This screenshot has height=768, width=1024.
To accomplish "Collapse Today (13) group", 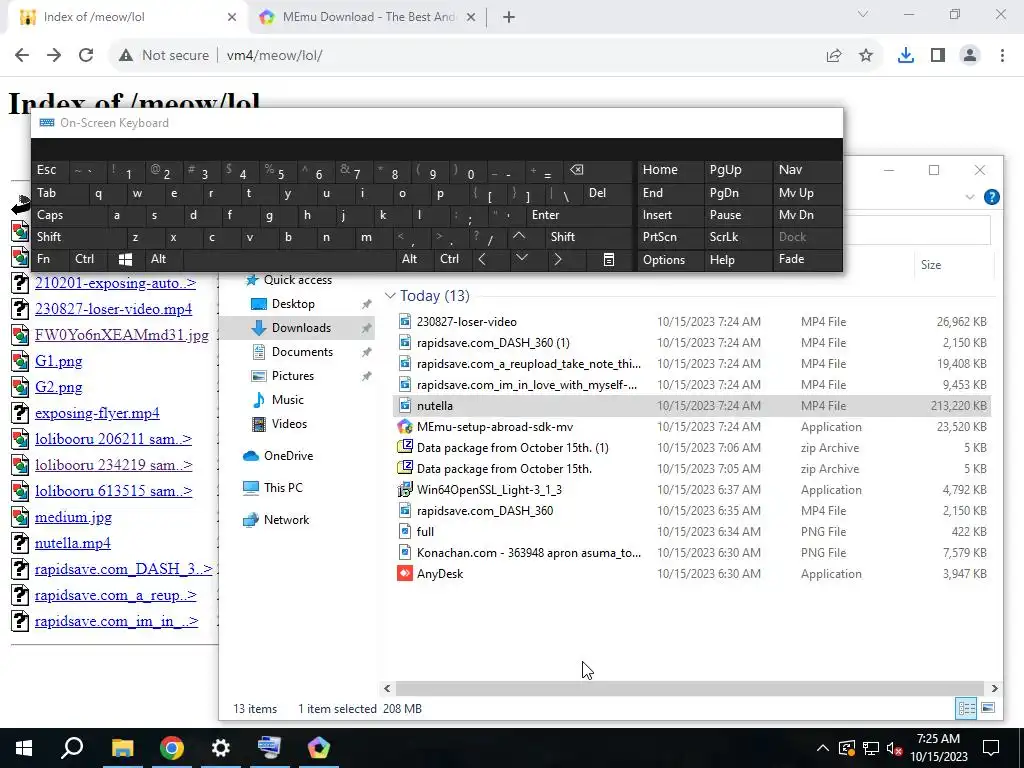I will pos(391,296).
